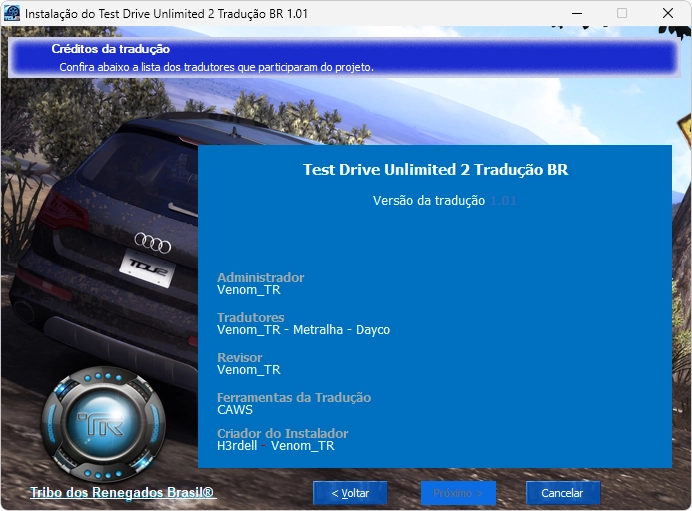Image resolution: width=692 pixels, height=511 pixels.
Task: Click 'H3rdell - Venom_TR' text
Action: (275, 446)
